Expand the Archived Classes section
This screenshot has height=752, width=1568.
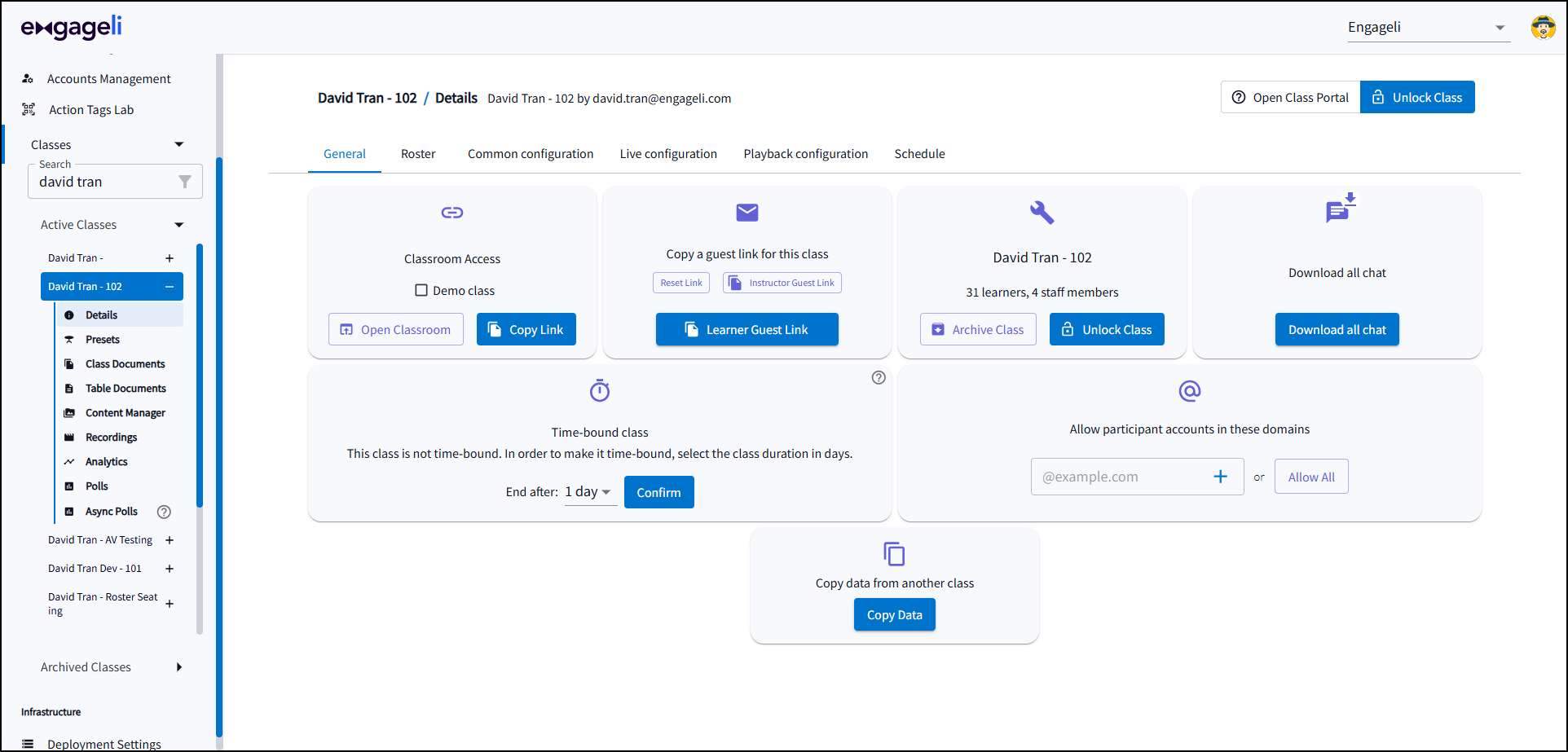tap(178, 667)
